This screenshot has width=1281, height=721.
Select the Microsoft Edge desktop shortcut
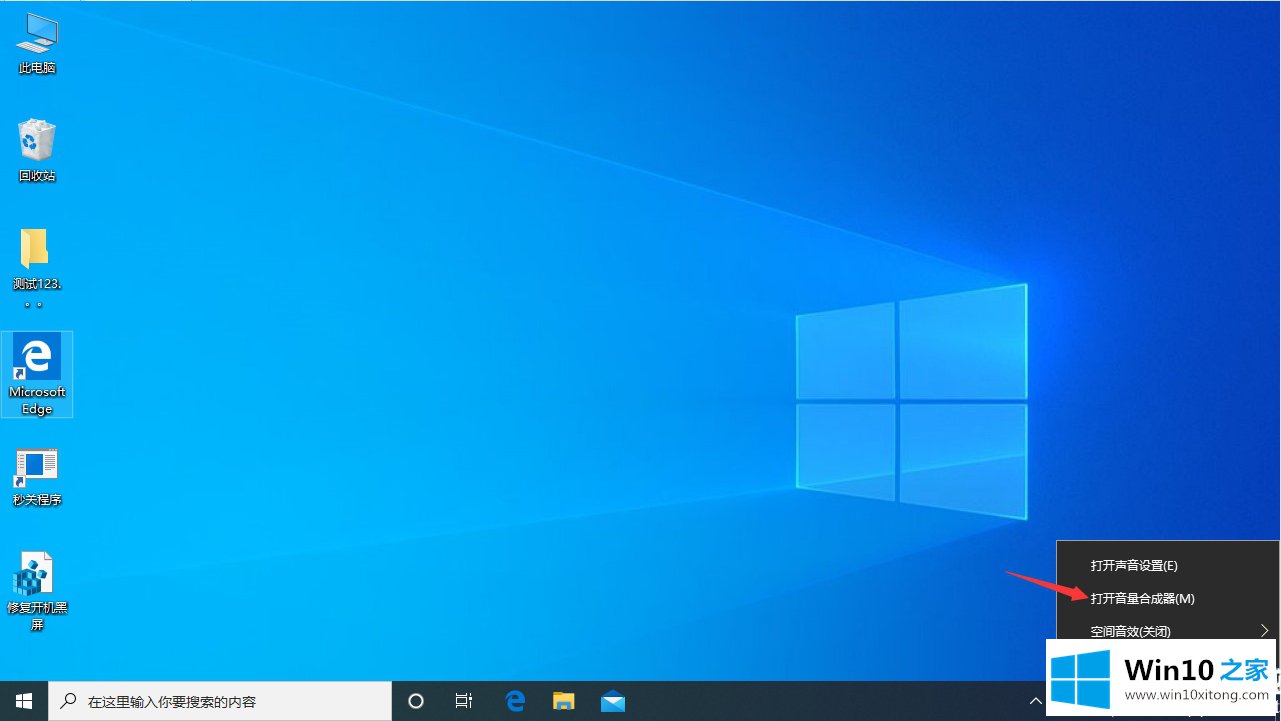pos(37,372)
